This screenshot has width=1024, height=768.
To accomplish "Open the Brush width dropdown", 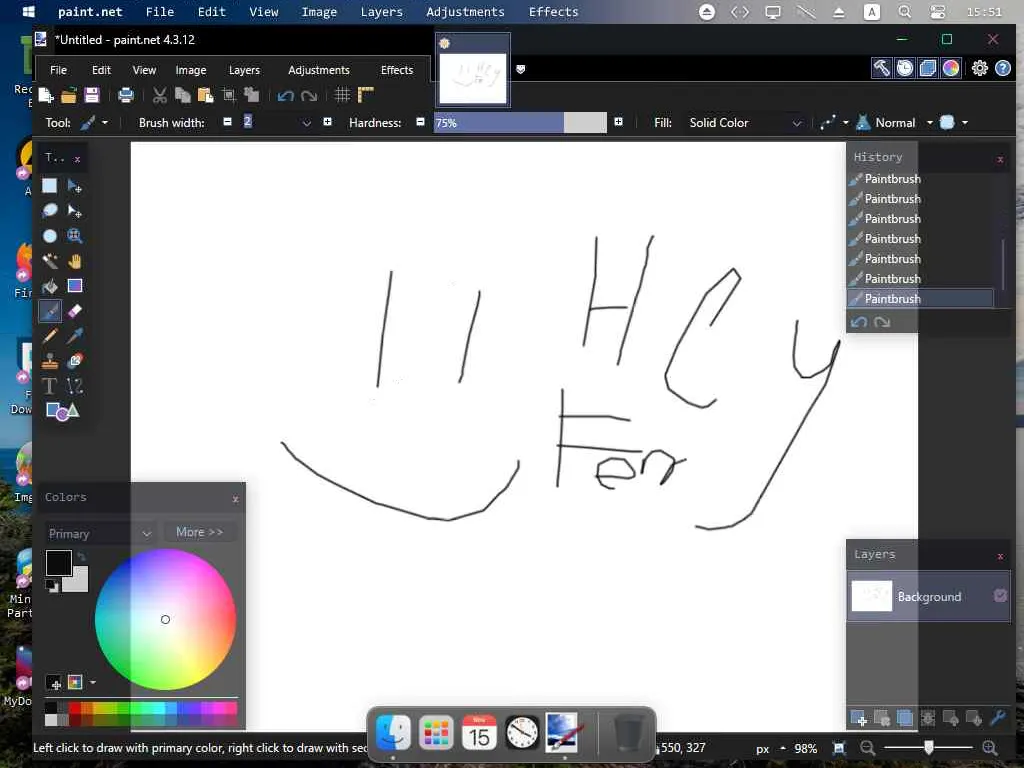I will click(306, 123).
